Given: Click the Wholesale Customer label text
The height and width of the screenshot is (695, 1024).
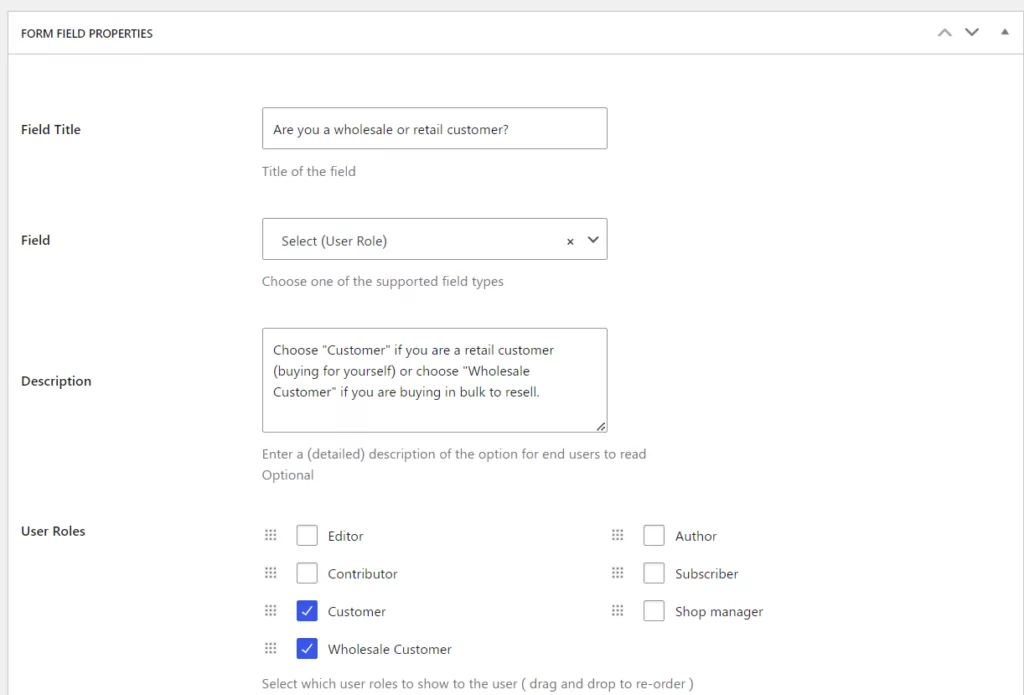Looking at the screenshot, I should [390, 649].
